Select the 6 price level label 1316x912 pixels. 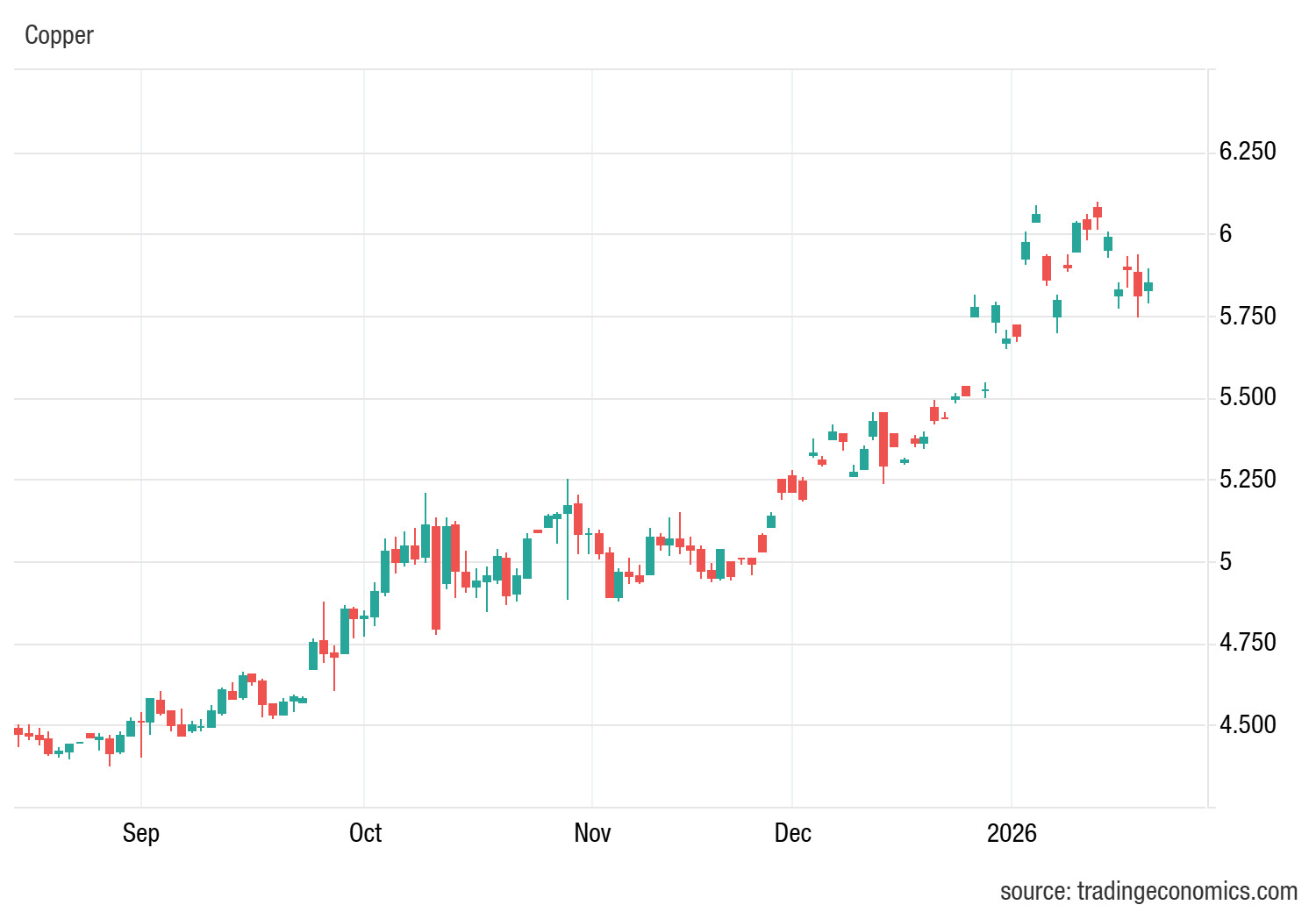1226,233
